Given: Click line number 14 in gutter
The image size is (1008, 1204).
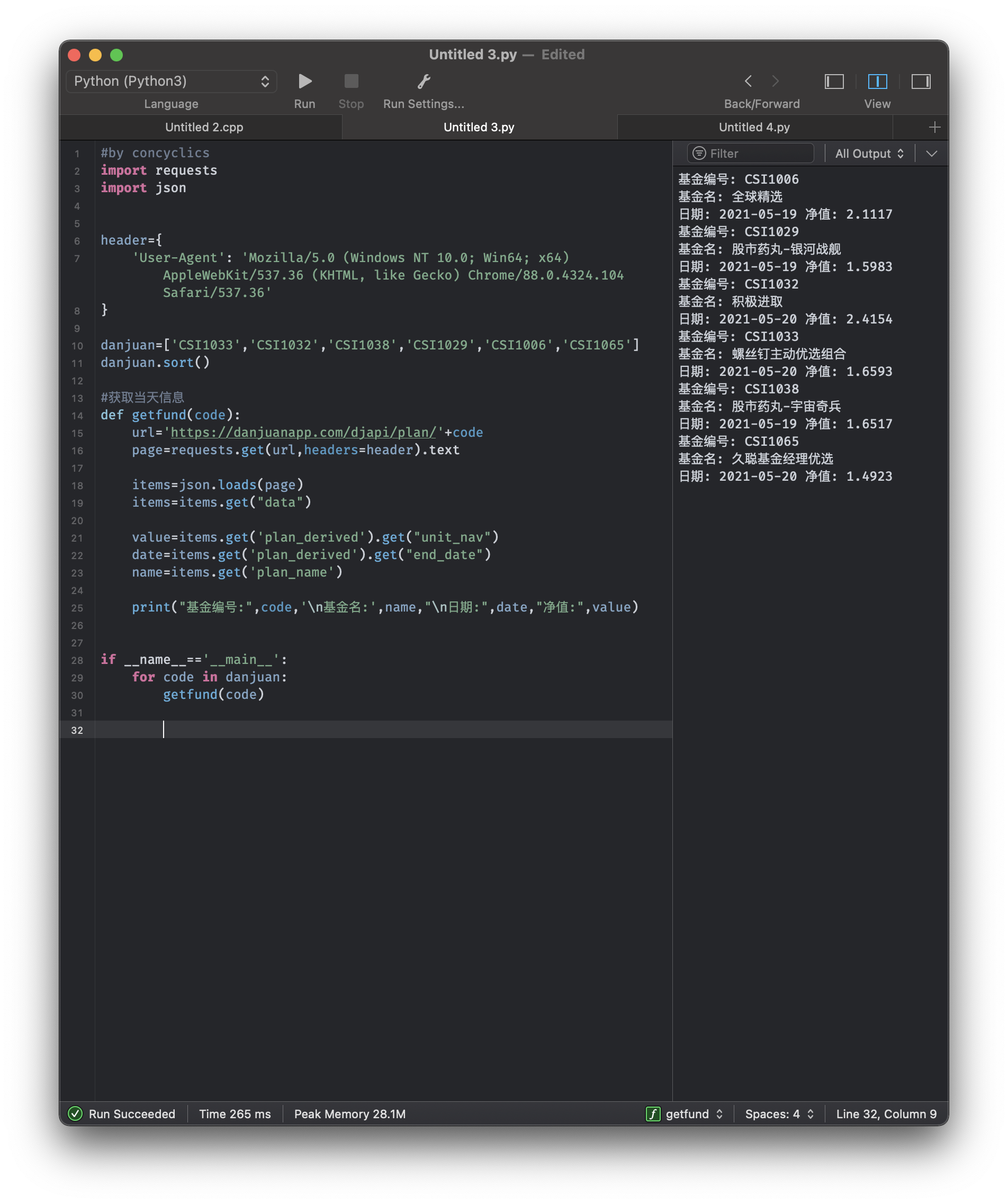Looking at the screenshot, I should [77, 416].
